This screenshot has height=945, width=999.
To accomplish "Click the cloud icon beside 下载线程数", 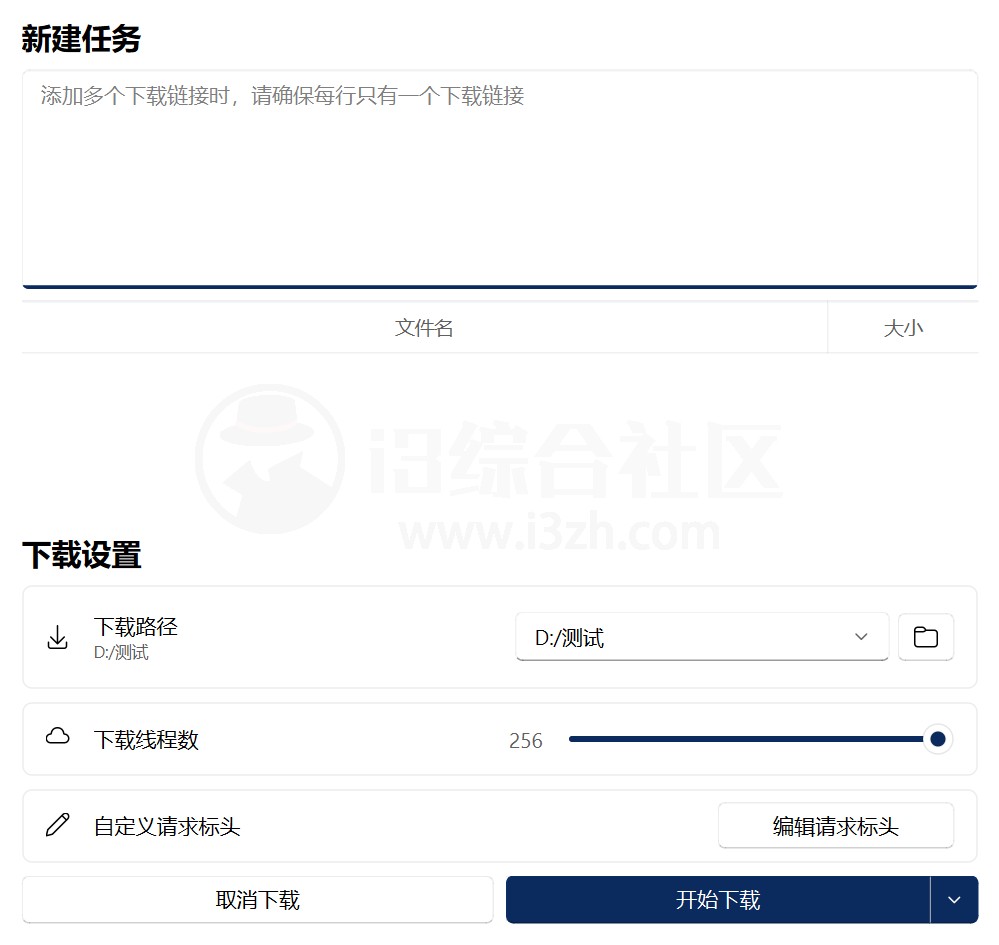I will click(57, 737).
